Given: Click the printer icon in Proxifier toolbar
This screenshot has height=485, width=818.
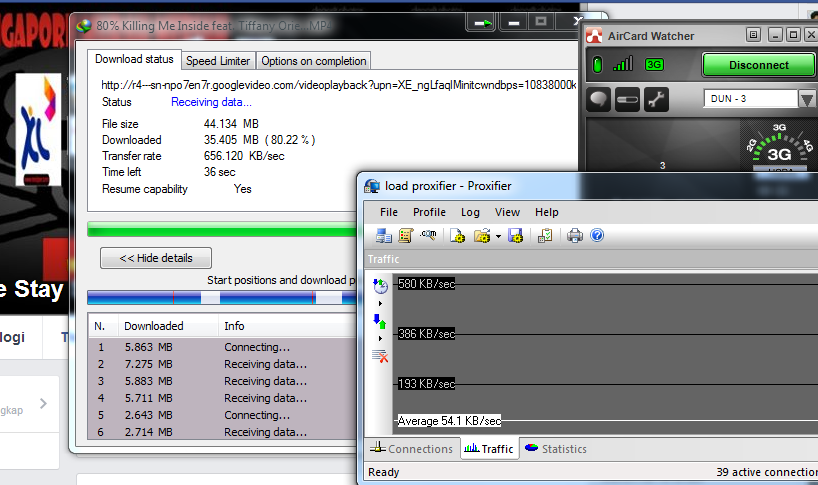Looking at the screenshot, I should click(x=574, y=236).
